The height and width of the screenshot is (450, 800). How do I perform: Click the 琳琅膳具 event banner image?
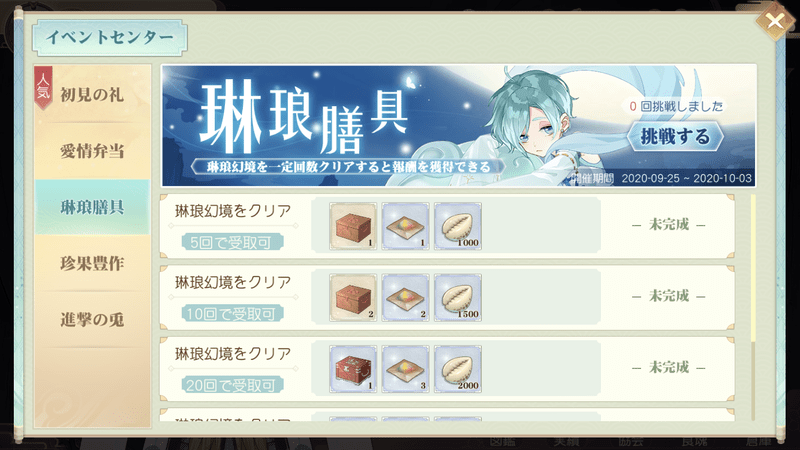point(458,126)
